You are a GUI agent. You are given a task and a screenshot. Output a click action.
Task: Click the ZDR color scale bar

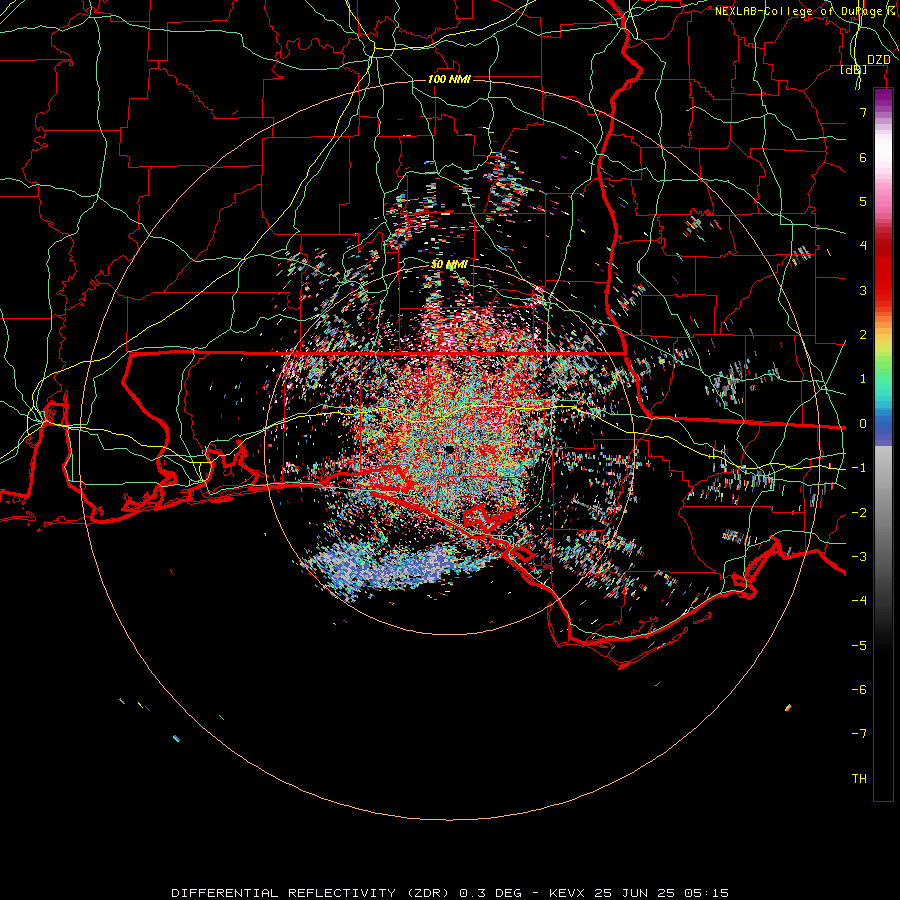883,444
